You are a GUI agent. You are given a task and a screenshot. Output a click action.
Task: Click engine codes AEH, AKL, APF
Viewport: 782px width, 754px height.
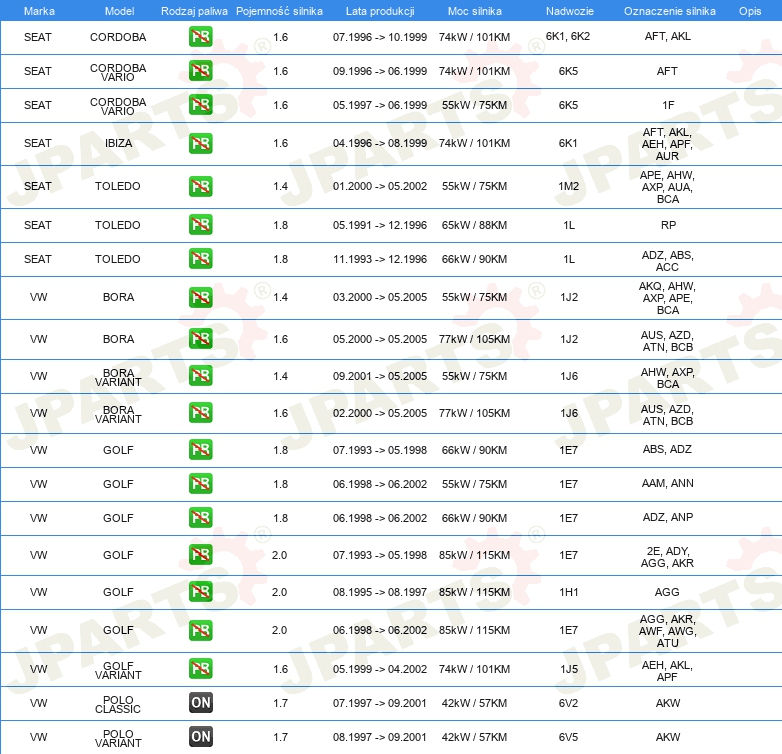coord(667,671)
